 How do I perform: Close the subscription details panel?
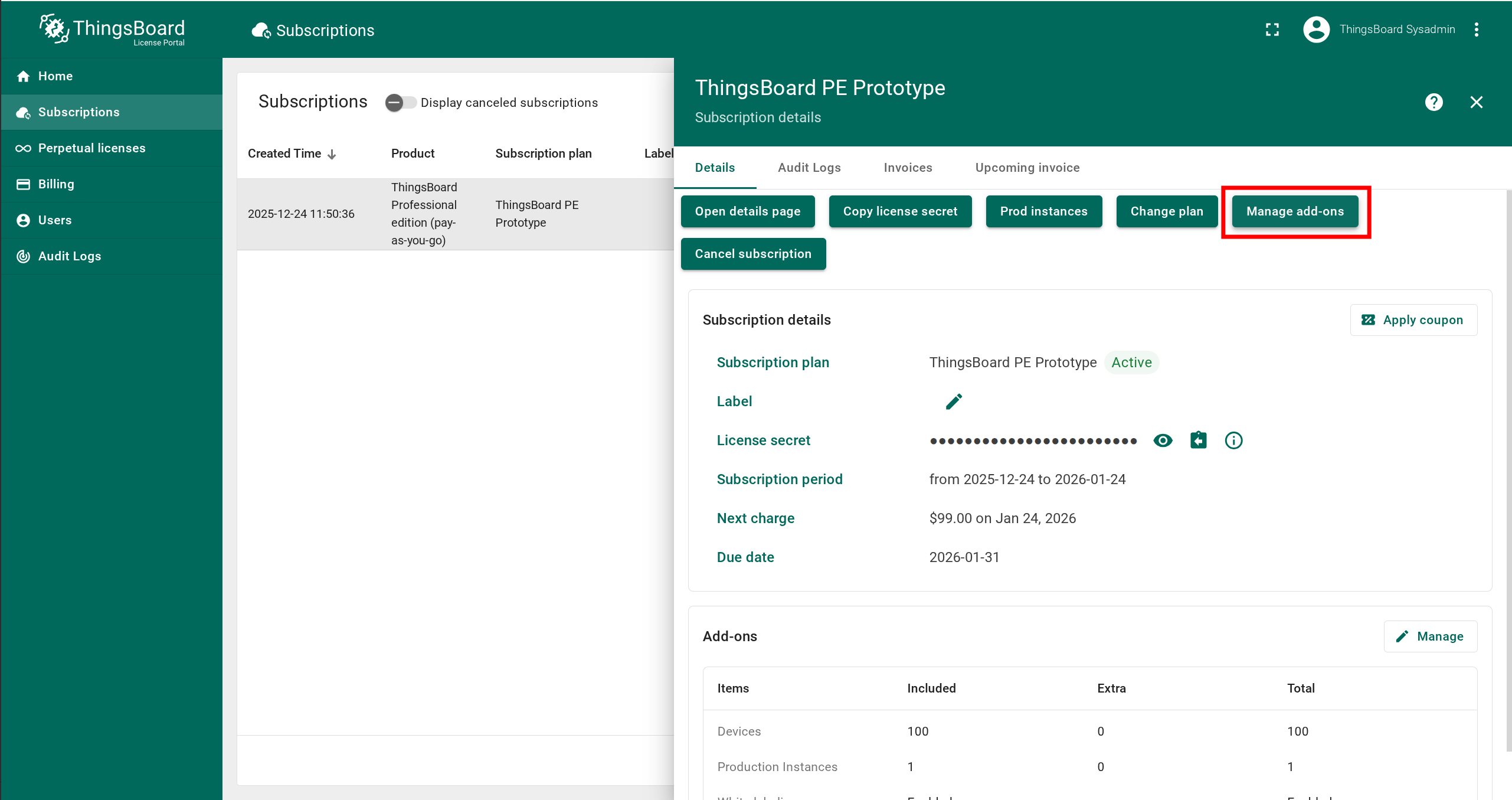1476,102
